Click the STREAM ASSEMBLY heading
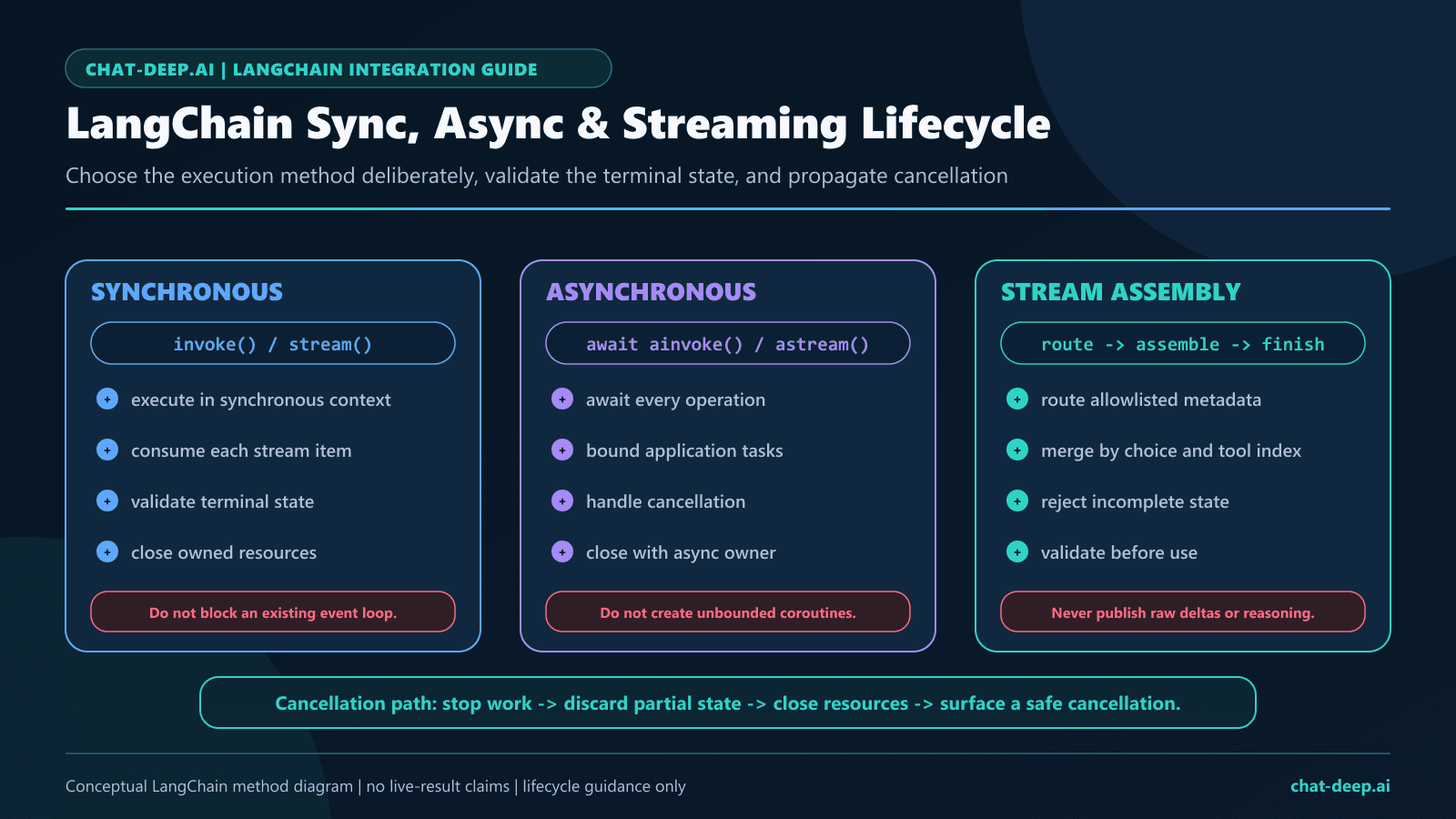The image size is (1456, 819). [1120, 292]
